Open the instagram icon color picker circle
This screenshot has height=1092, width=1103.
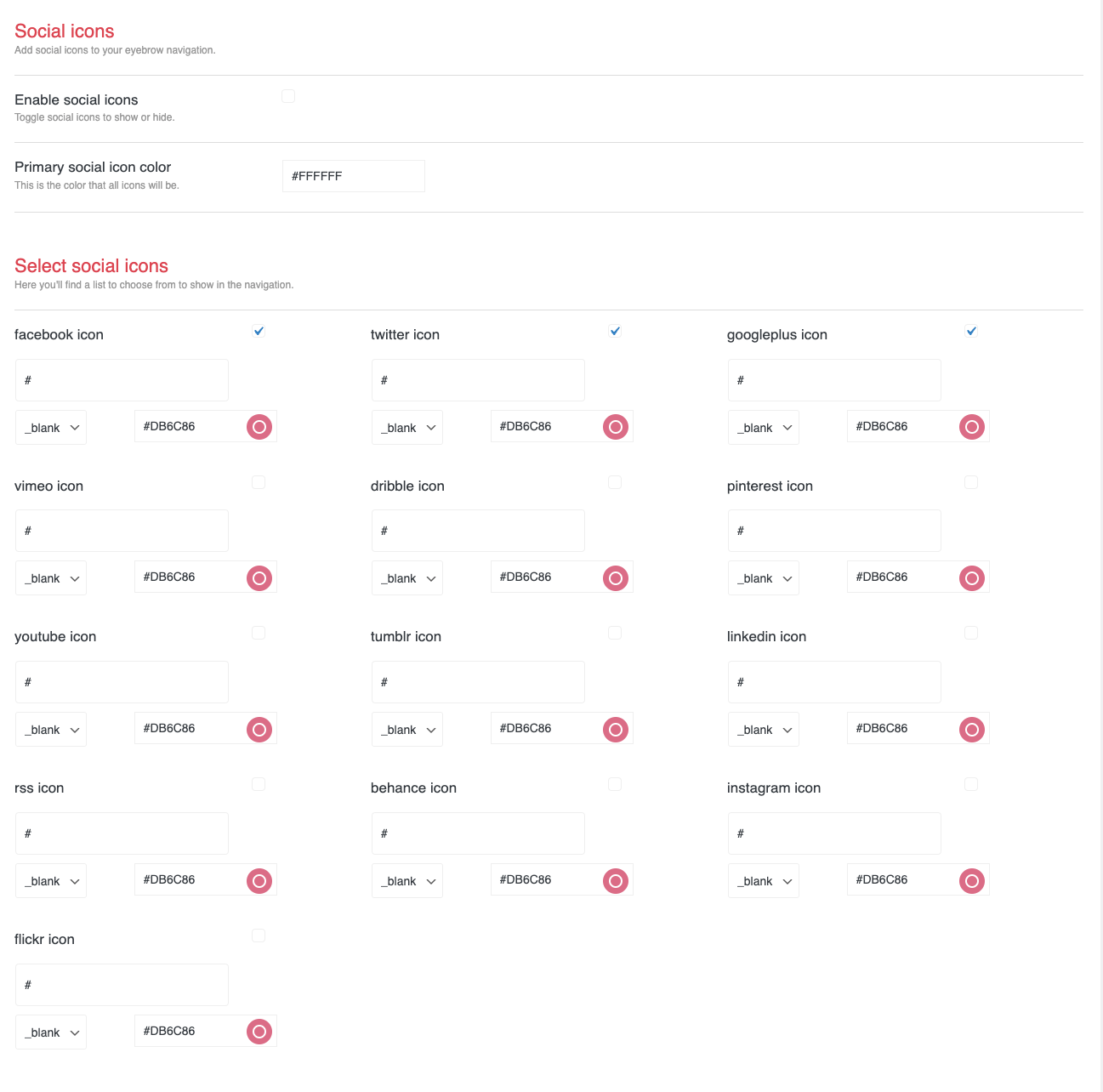point(972,881)
